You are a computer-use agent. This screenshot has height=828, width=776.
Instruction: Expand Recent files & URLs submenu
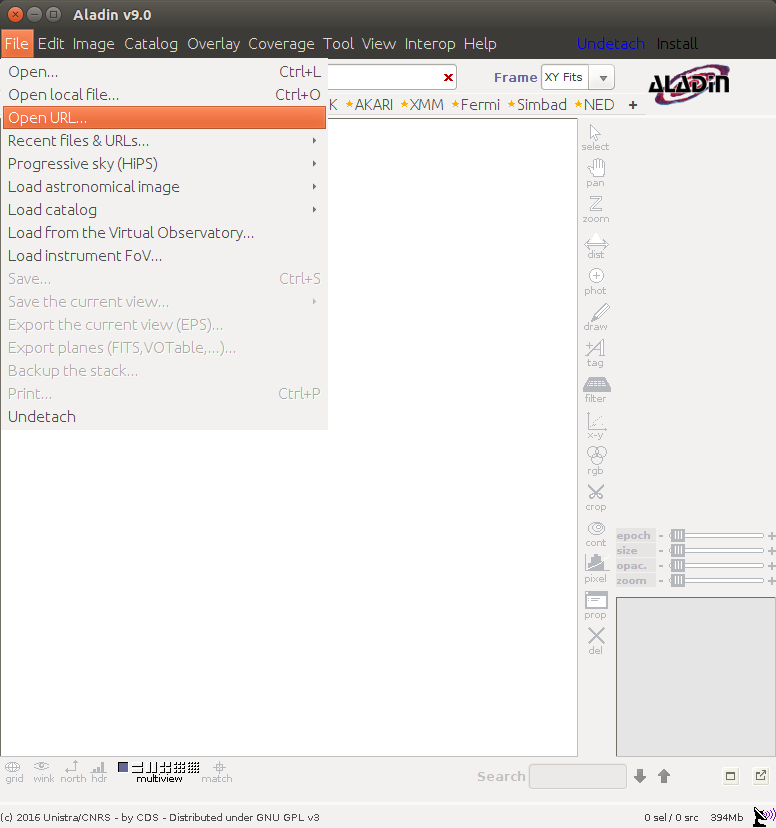pos(164,140)
